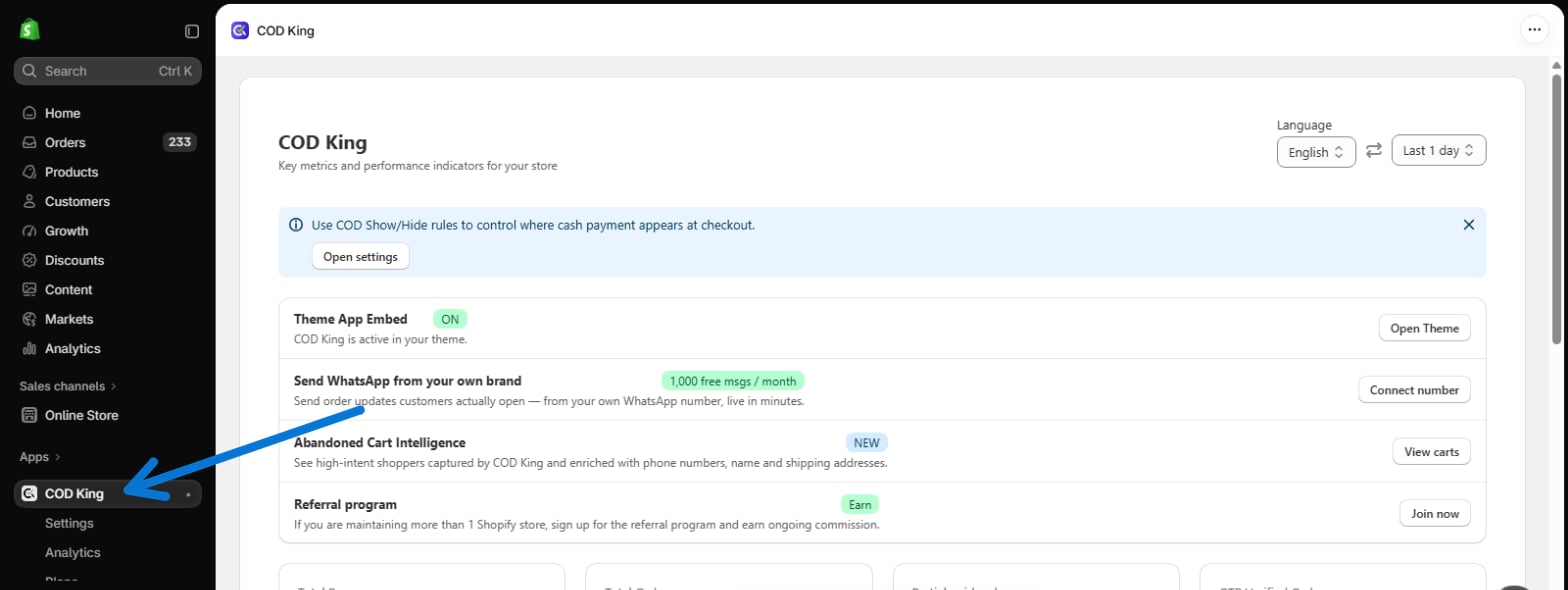This screenshot has width=1568, height=590.
Task: Click the Online Store storefront icon
Action: (29, 415)
